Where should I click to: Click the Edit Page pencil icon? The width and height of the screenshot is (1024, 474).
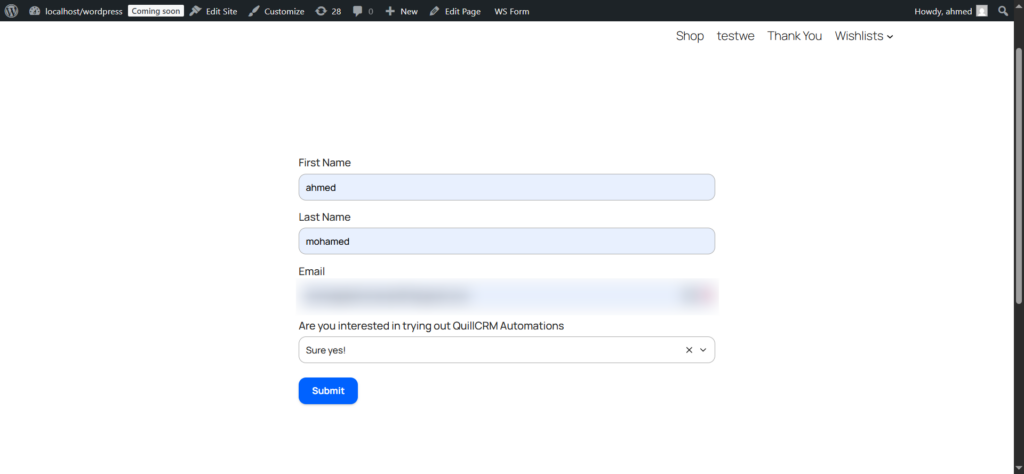[x=435, y=11]
